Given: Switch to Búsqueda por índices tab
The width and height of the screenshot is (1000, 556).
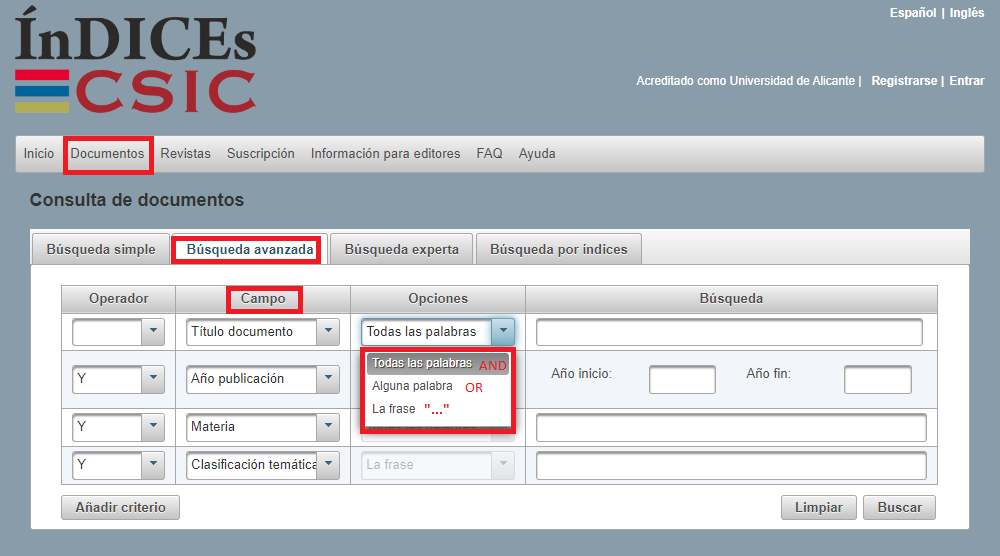Looking at the screenshot, I should pyautogui.click(x=559, y=249).
